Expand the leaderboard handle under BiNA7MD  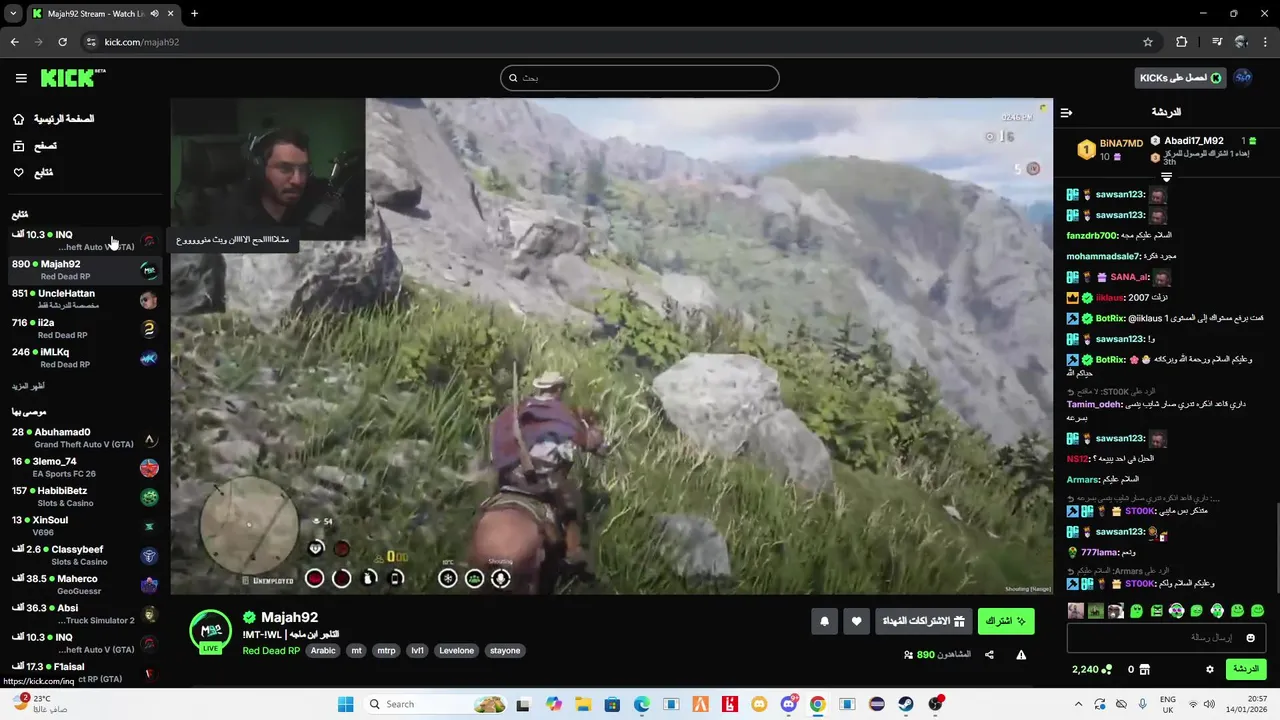(x=1166, y=176)
